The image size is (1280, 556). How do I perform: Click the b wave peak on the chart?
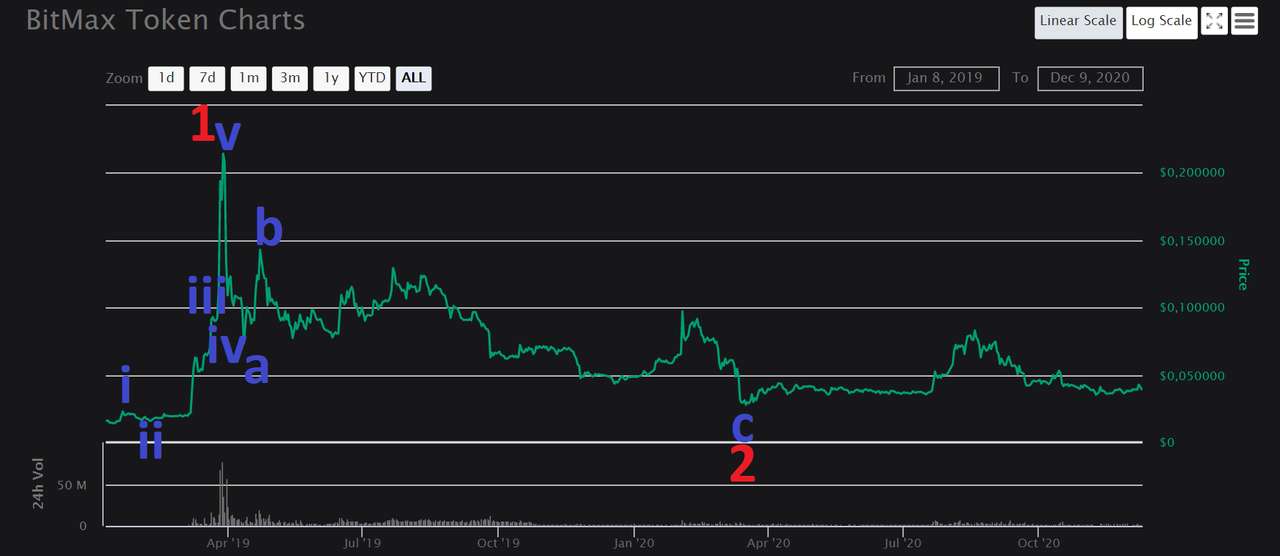261,252
